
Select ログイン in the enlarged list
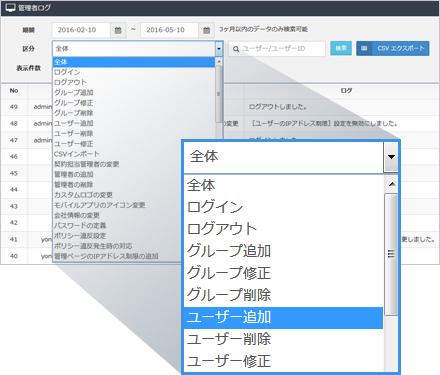point(283,207)
